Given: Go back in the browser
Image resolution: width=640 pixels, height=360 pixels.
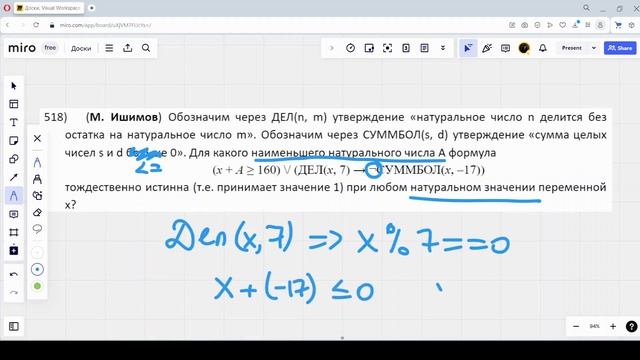Looking at the screenshot, I should [7, 25].
